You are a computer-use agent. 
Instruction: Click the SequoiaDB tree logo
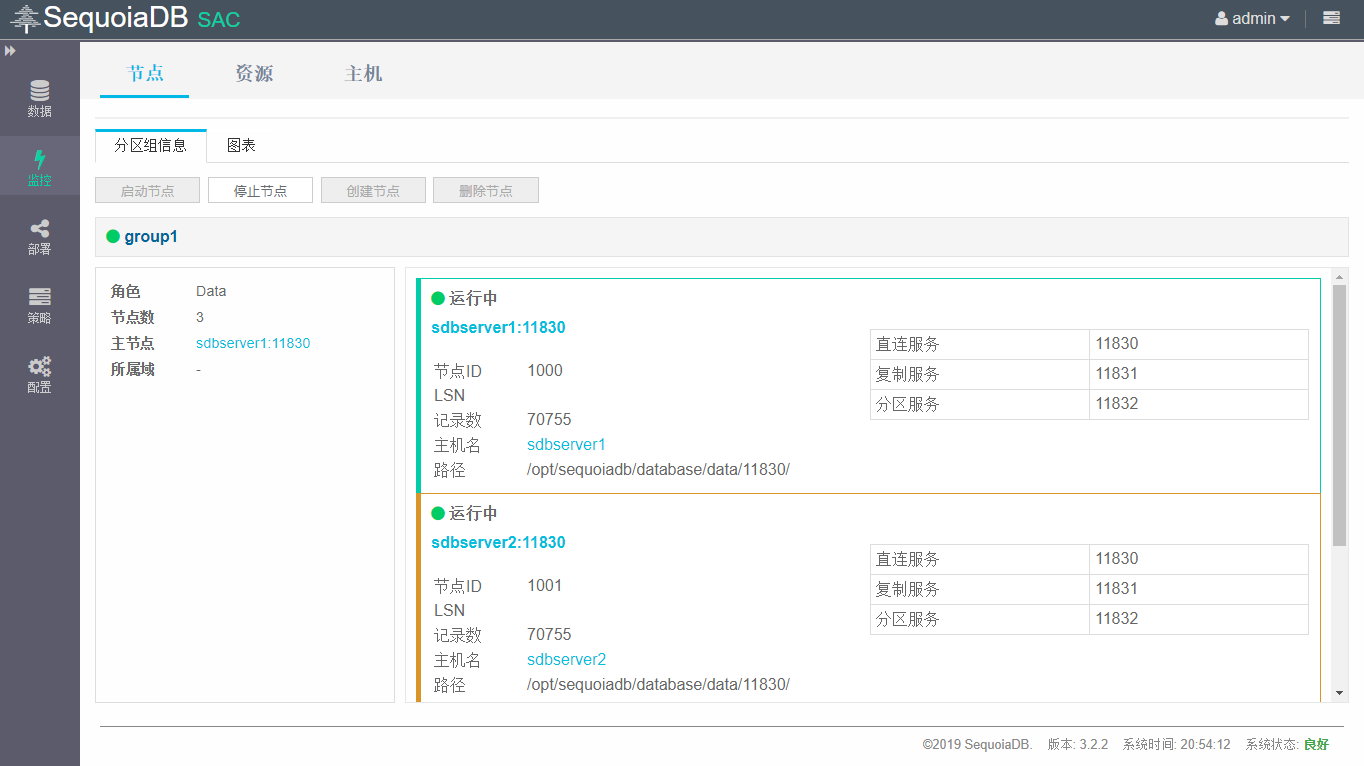(x=25, y=18)
